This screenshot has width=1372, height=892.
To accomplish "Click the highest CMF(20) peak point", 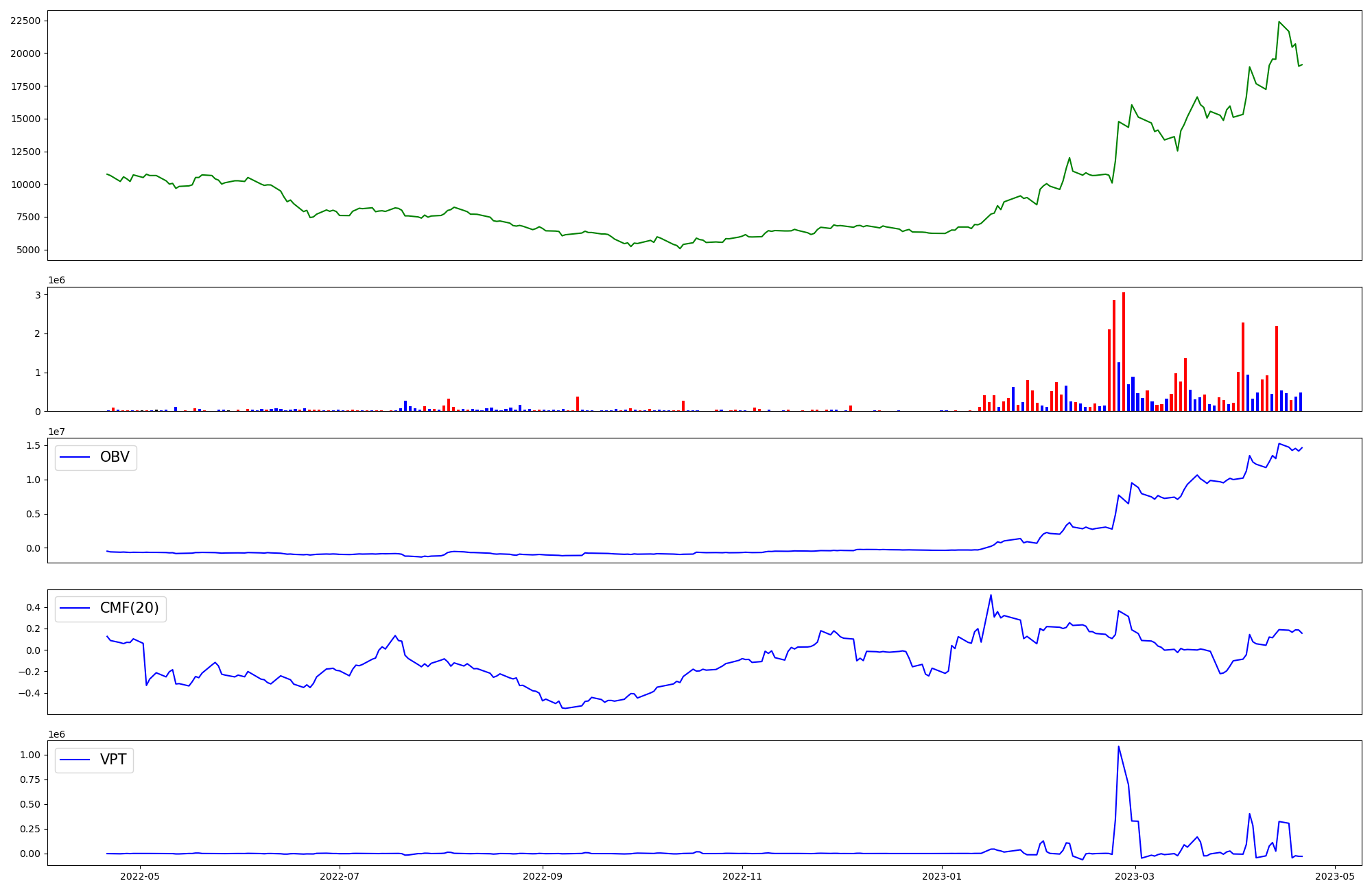I will [x=991, y=596].
